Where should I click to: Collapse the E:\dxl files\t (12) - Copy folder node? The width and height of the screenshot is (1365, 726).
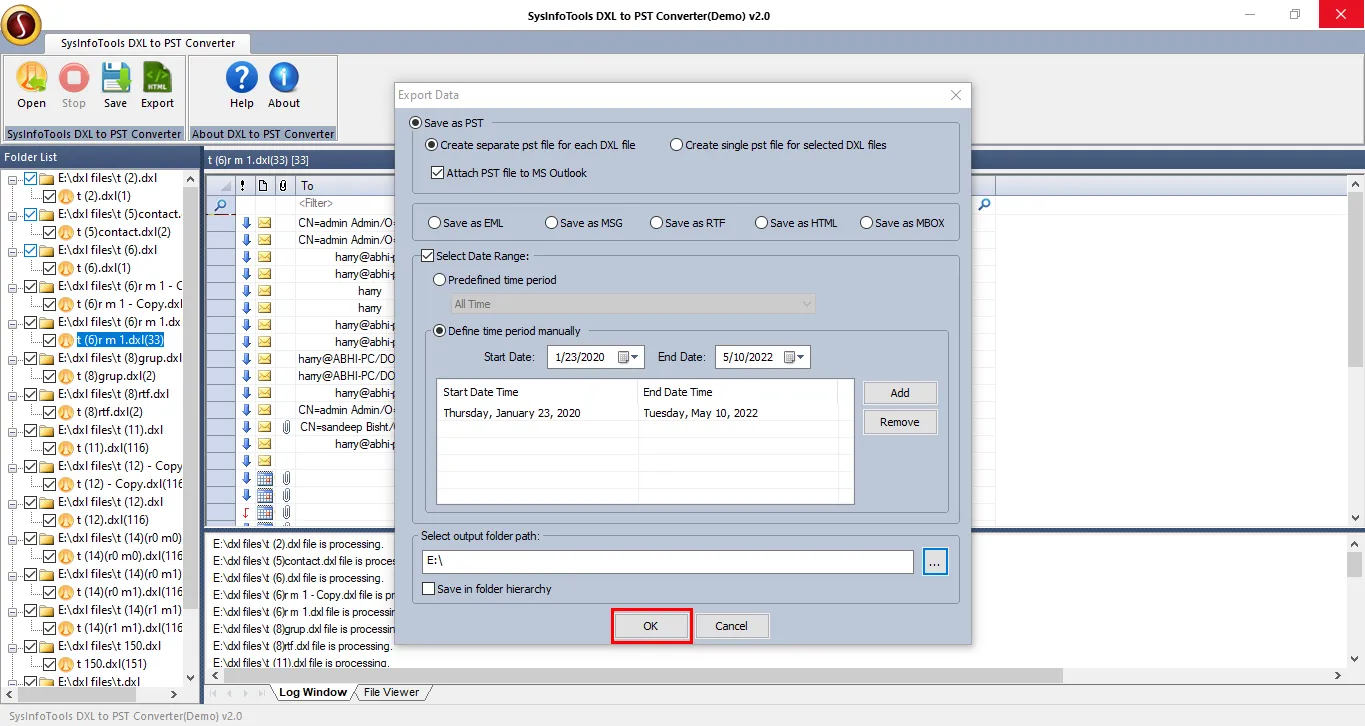point(13,466)
